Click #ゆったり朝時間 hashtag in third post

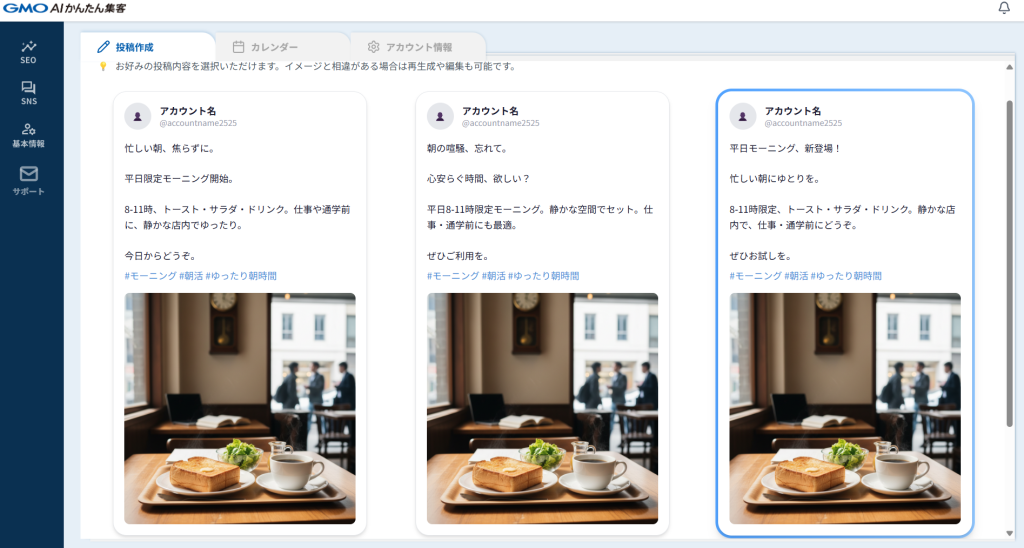click(846, 276)
